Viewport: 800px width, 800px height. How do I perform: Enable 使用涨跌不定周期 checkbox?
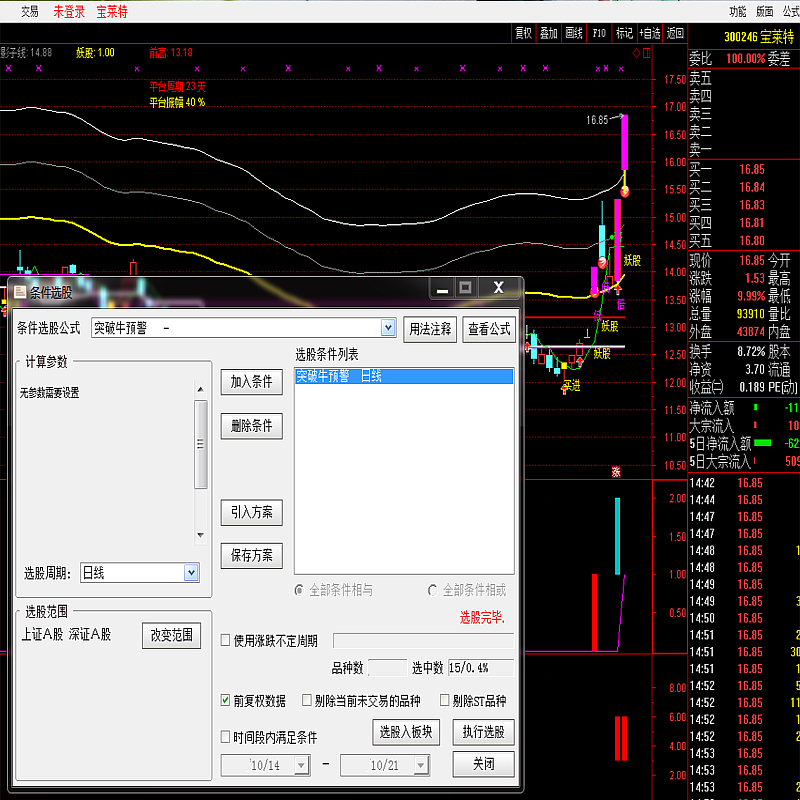(226, 640)
